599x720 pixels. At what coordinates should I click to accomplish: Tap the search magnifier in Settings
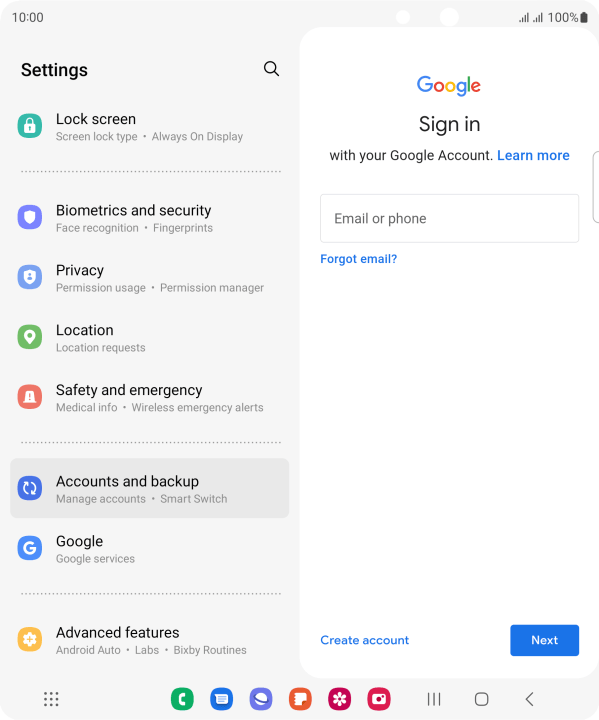(x=271, y=69)
